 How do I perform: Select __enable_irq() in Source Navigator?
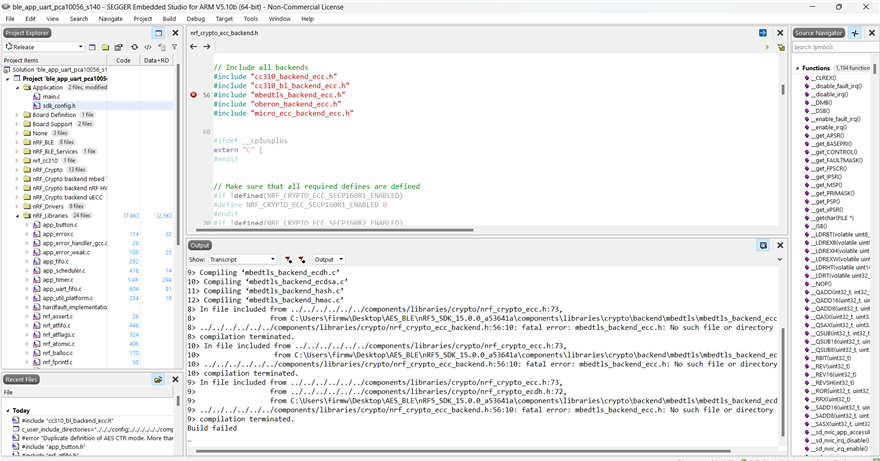831,127
